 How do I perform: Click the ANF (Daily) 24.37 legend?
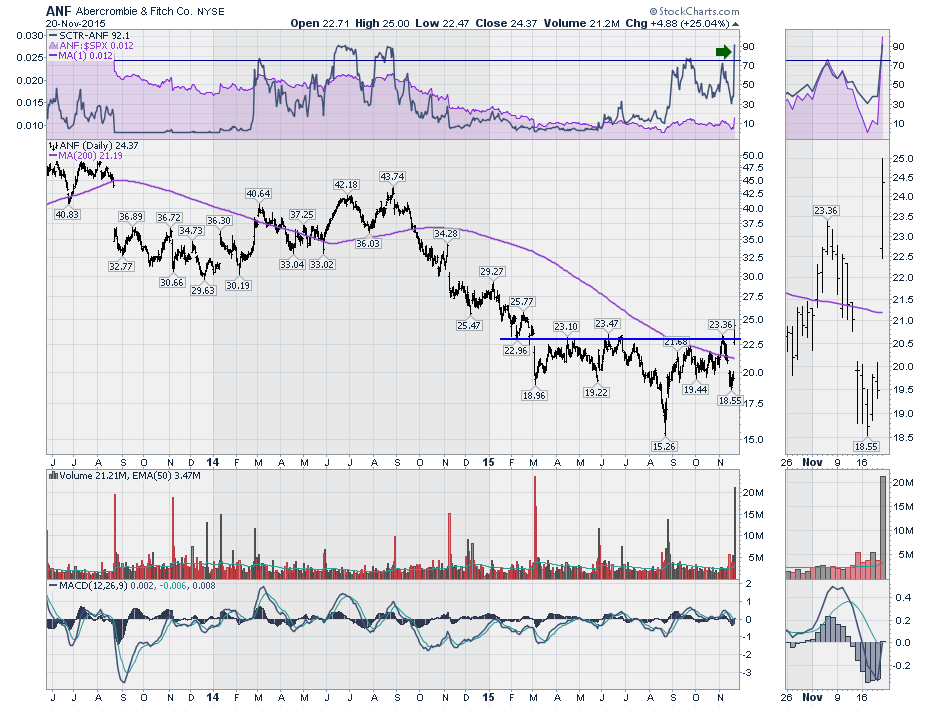(94, 145)
